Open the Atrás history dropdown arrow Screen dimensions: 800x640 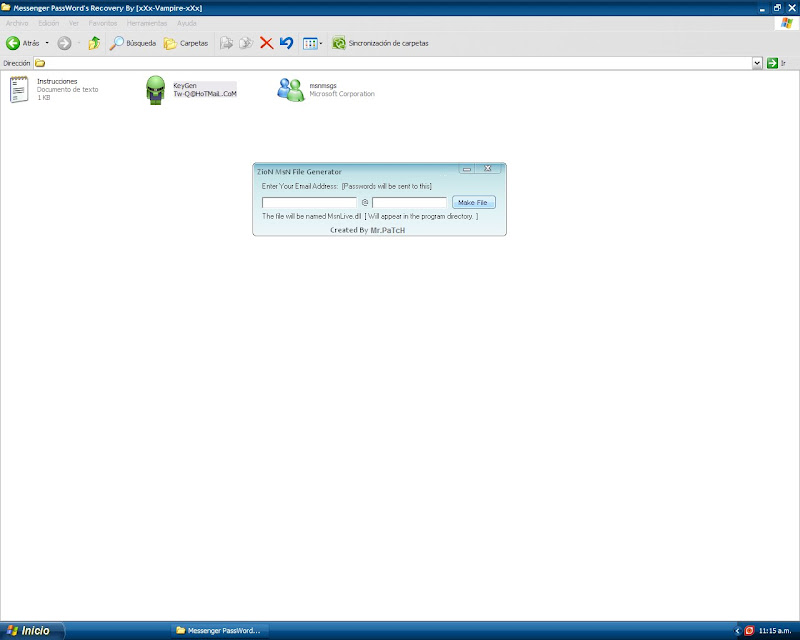pyautogui.click(x=47, y=43)
